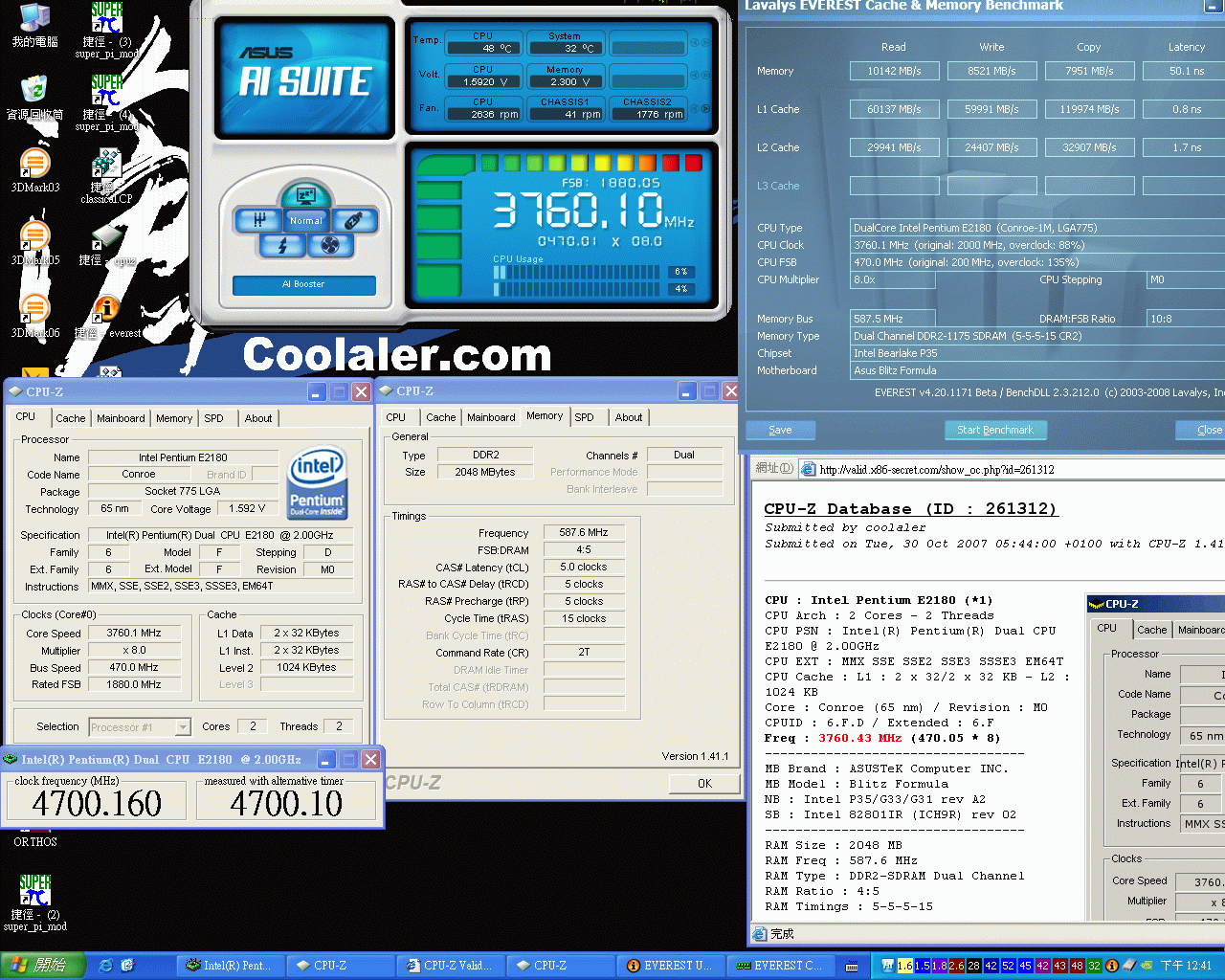Click the nitro bottle icon in AI Suite

(353, 221)
